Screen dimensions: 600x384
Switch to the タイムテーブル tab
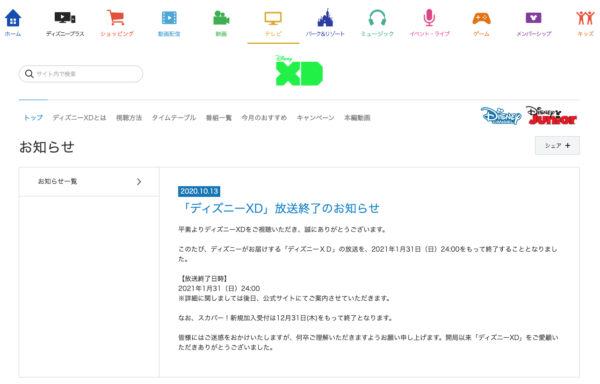pos(174,117)
